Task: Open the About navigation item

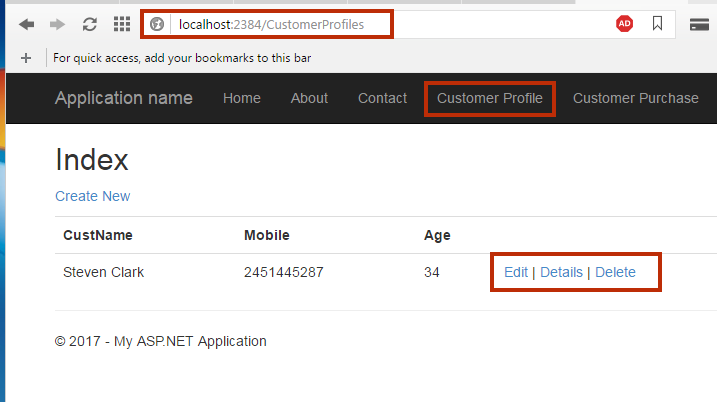Action: pos(310,98)
